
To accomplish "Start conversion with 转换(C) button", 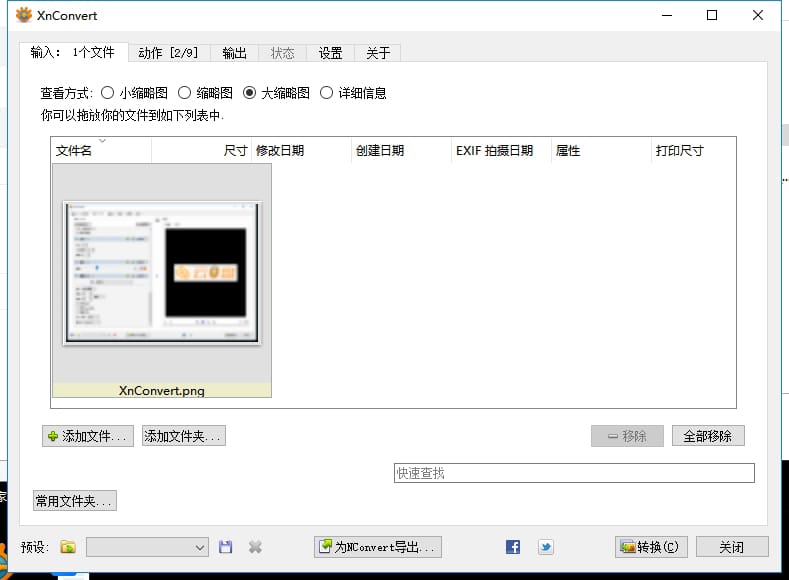I will pyautogui.click(x=651, y=547).
